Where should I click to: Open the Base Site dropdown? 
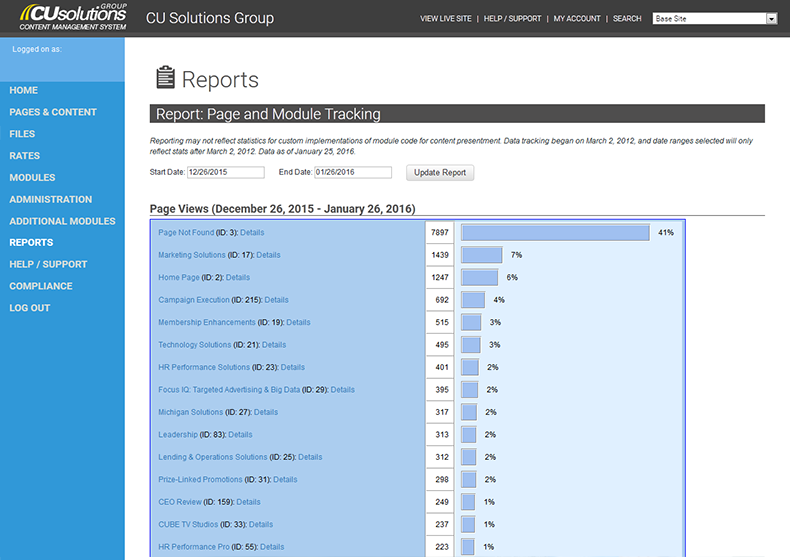click(714, 19)
